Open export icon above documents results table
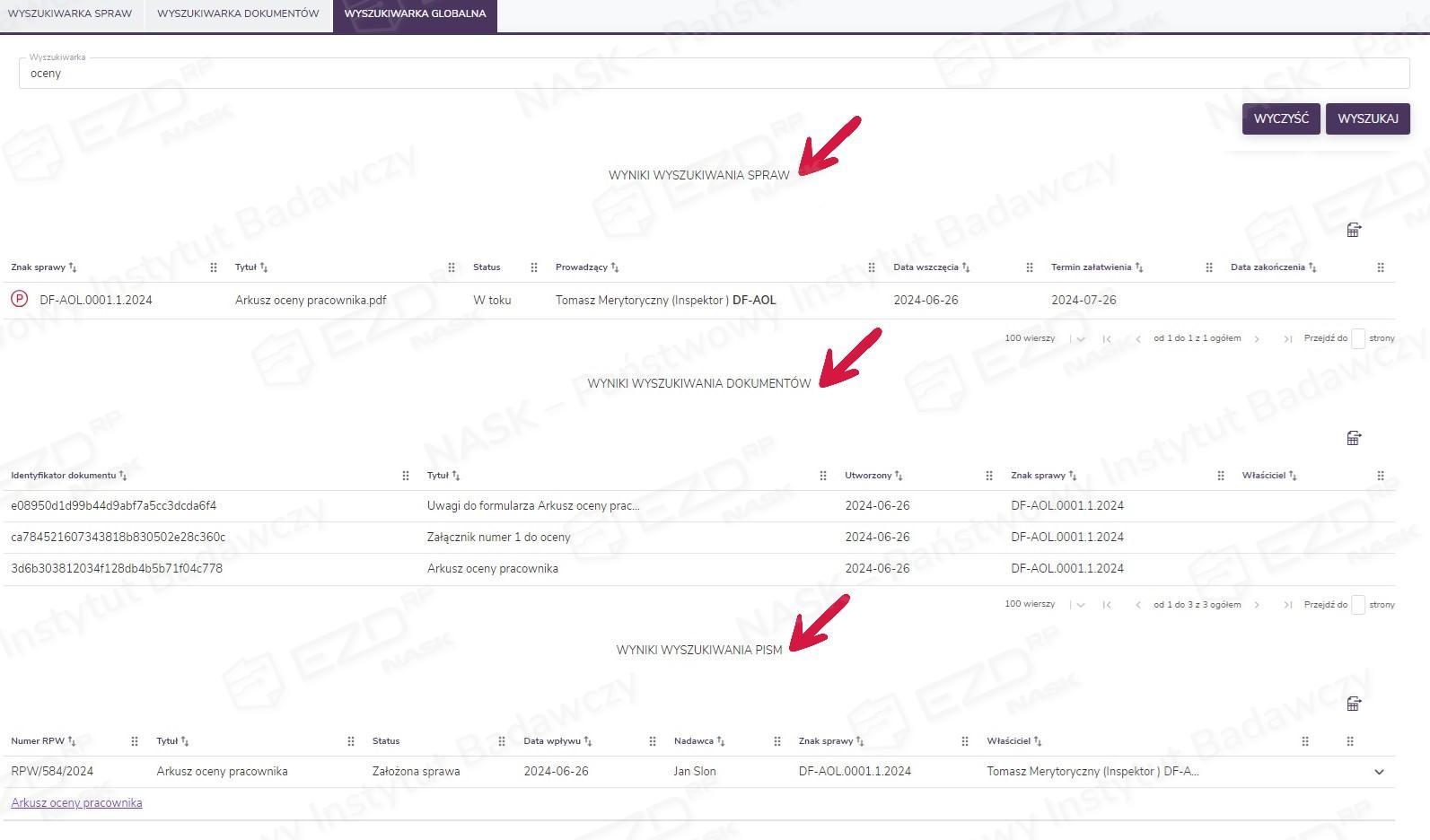 pos(1354,438)
